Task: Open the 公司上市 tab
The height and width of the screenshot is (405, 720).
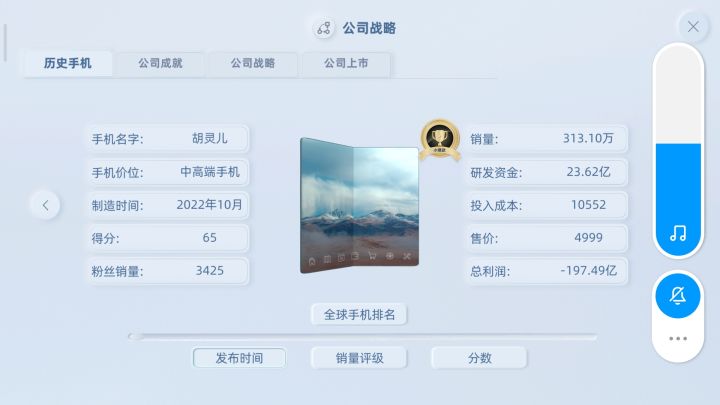Action: point(346,63)
